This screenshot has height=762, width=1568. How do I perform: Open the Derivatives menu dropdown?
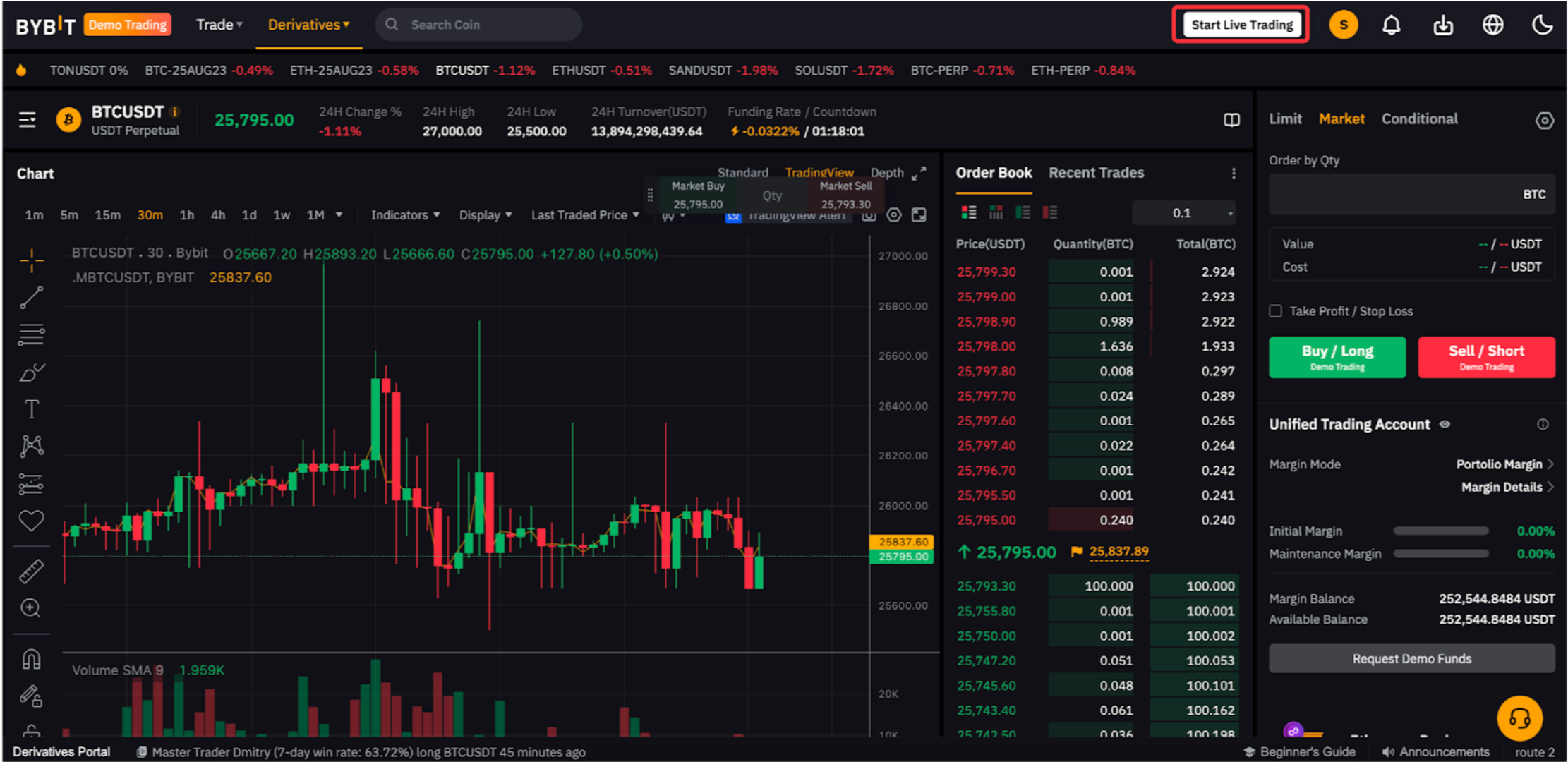coord(308,25)
